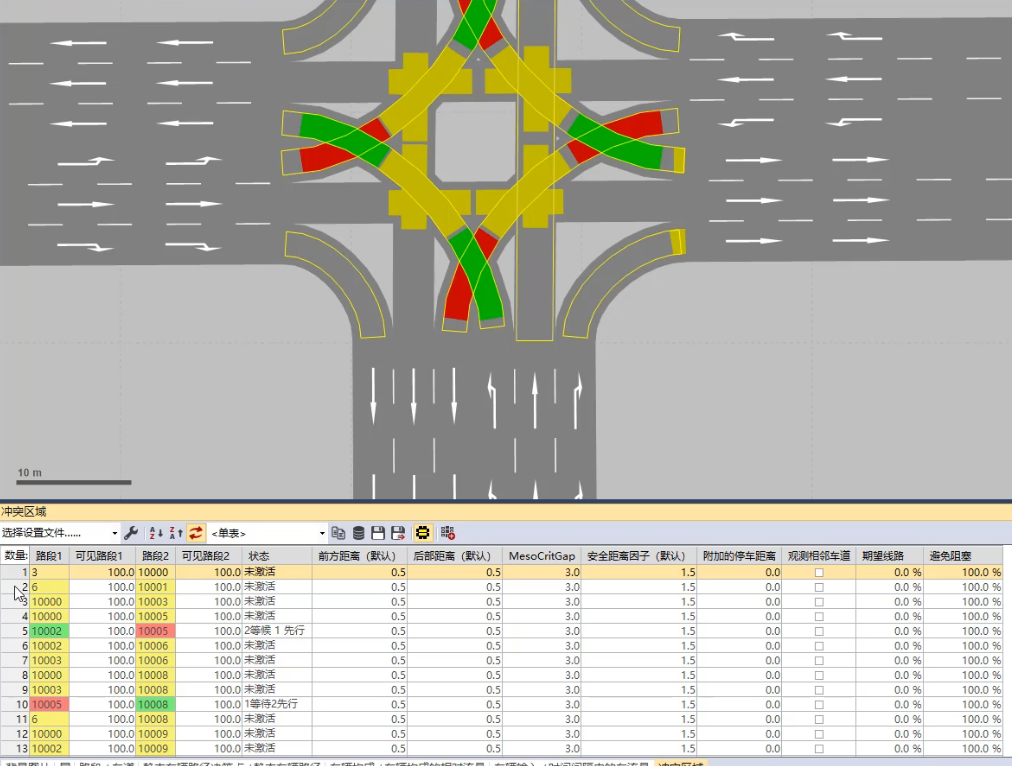Check 观测相邻车道 box in row 1
This screenshot has width=1012, height=766.
click(819, 572)
